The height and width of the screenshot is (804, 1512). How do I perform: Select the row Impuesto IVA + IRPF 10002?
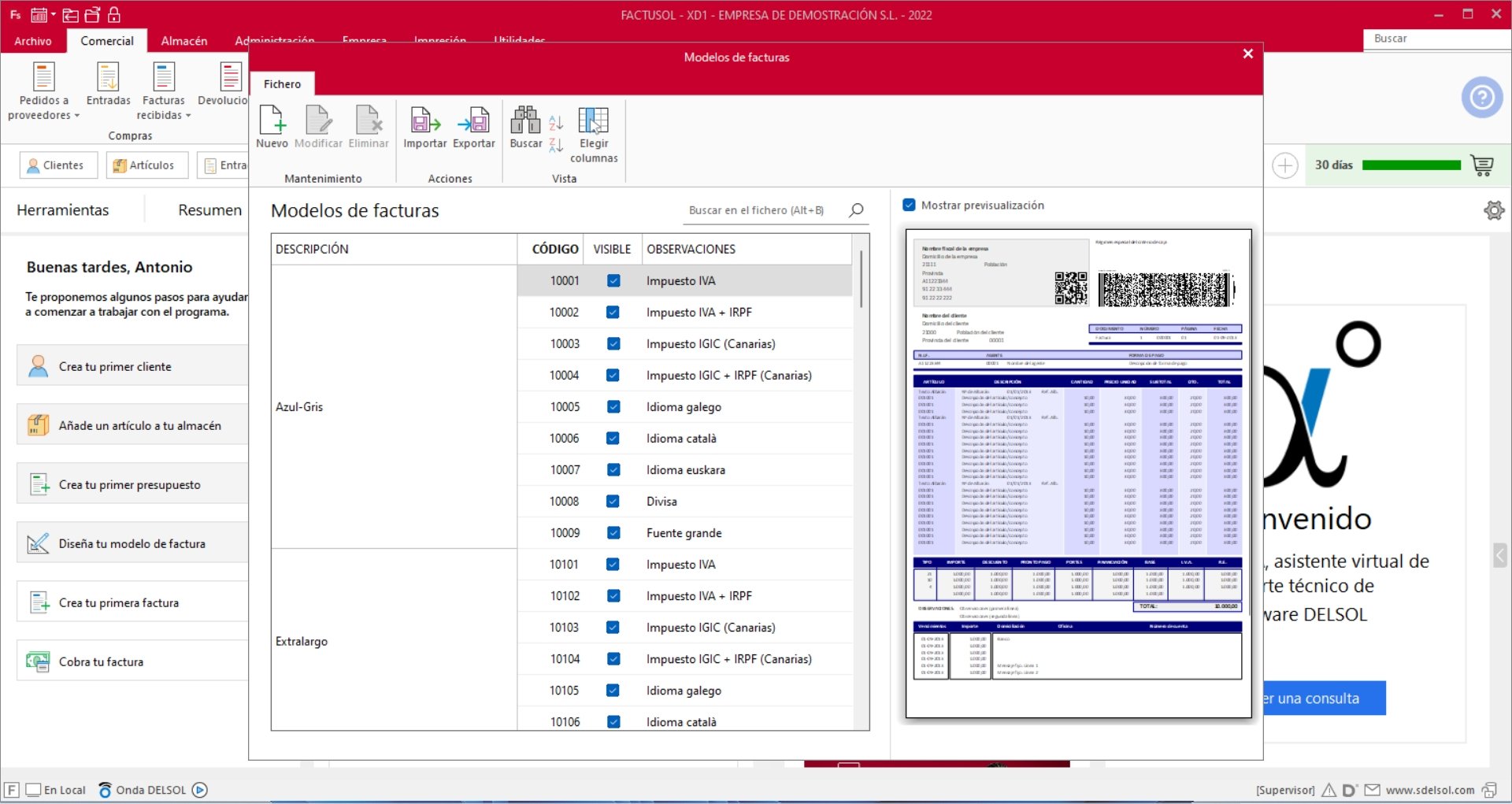point(684,312)
